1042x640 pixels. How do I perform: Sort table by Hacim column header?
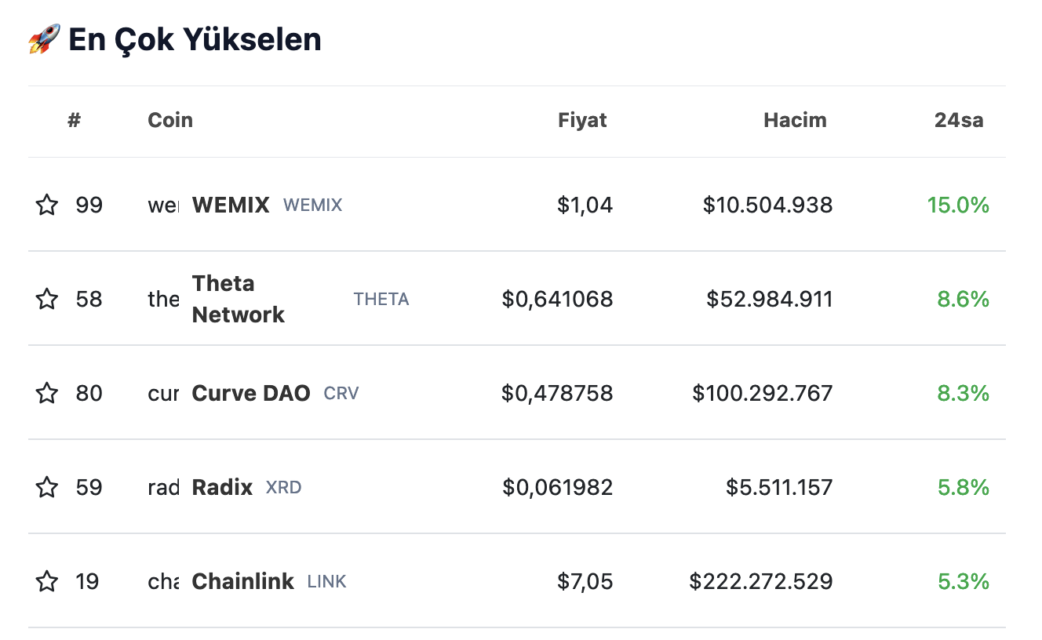[x=795, y=120]
